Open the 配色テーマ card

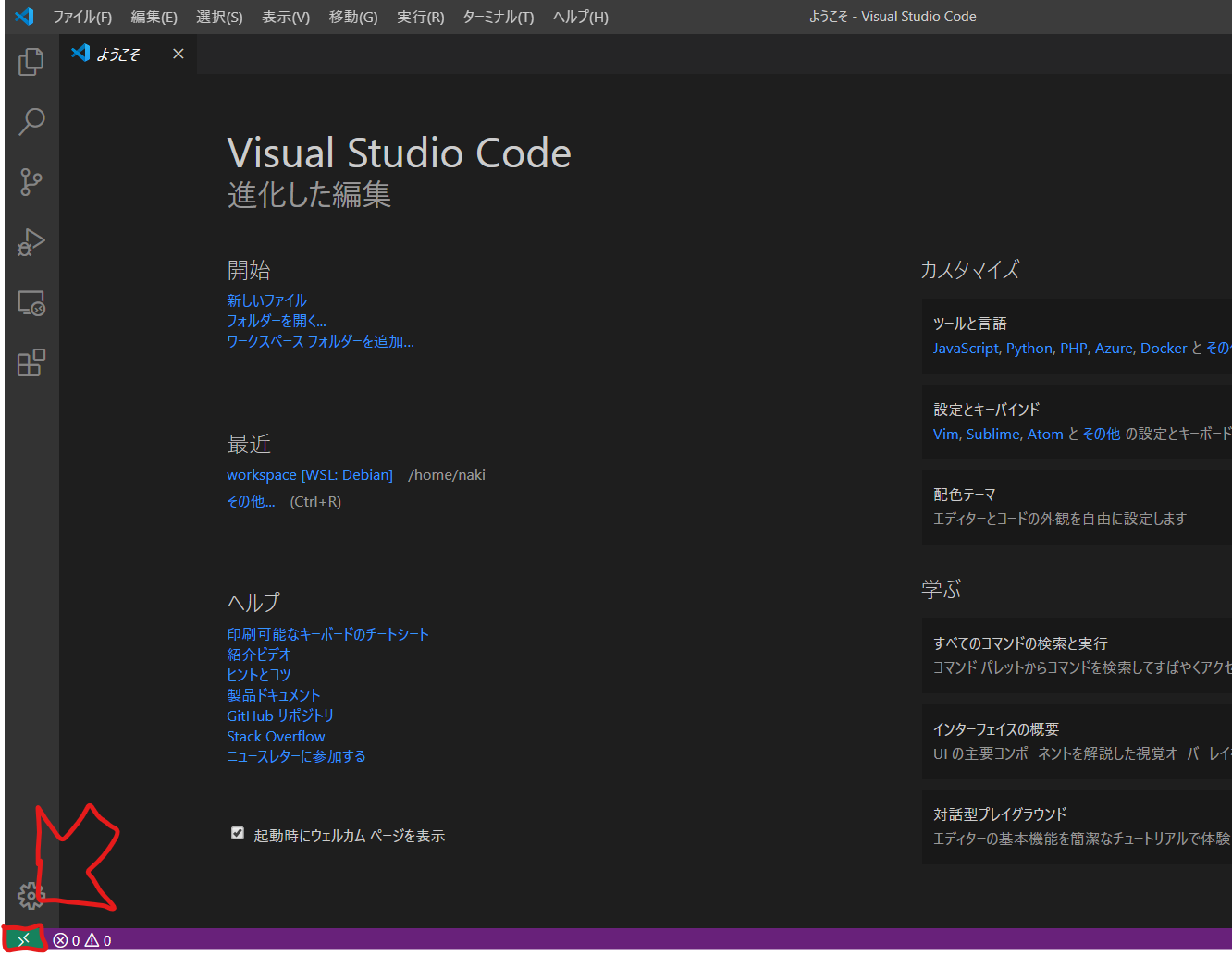coord(1077,507)
